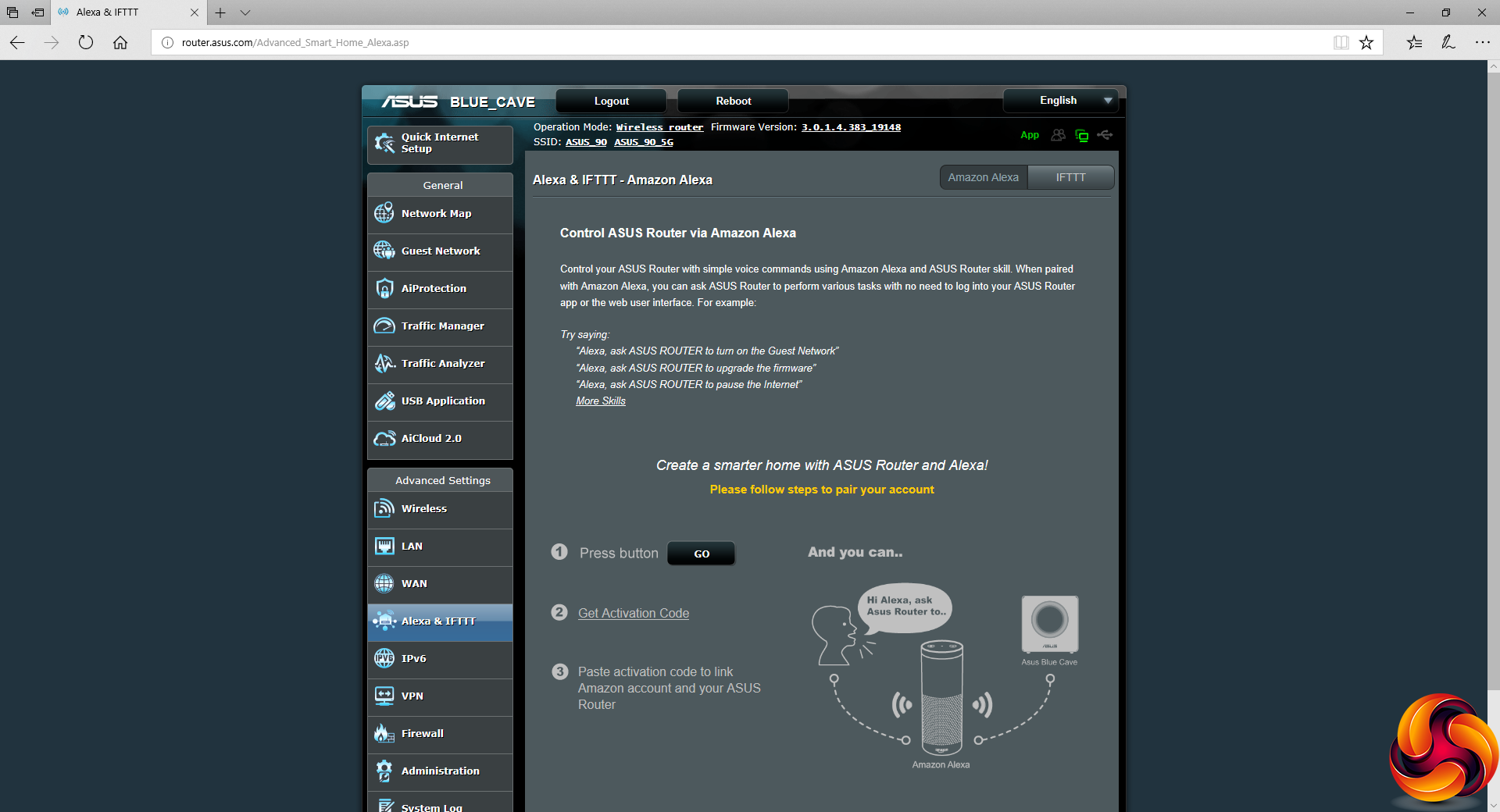
Task: Click the guest users status icon
Action: tap(1058, 135)
